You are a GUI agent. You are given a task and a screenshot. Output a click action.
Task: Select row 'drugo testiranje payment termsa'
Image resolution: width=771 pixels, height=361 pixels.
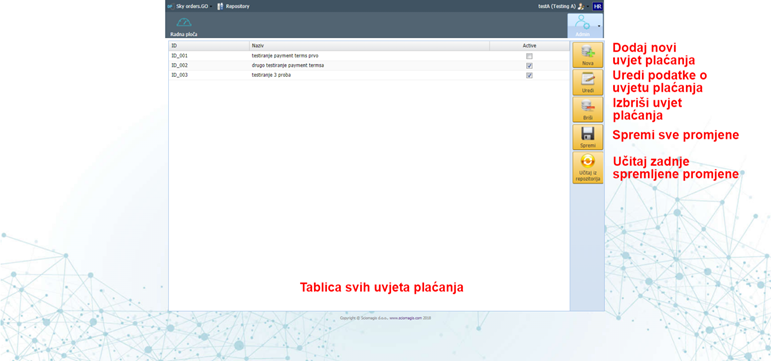[x=369, y=65]
